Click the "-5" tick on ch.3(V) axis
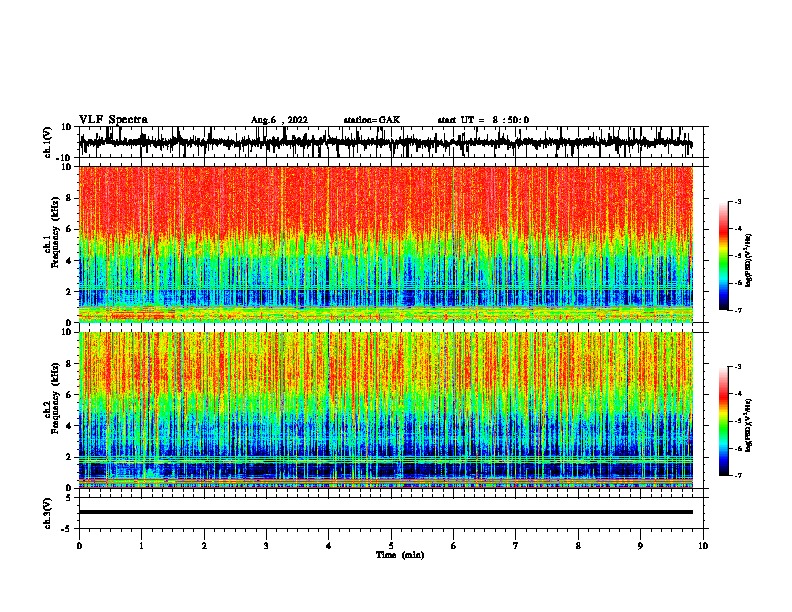Screen dimensions: 792x612 coord(68,529)
